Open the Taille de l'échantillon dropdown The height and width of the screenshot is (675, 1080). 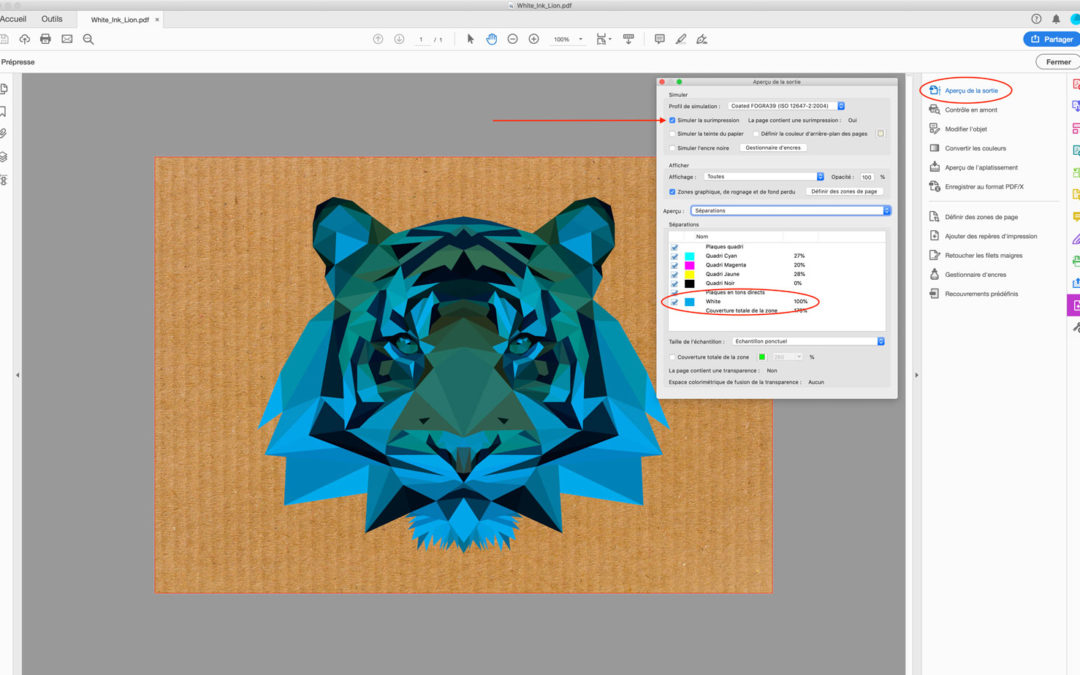(808, 341)
